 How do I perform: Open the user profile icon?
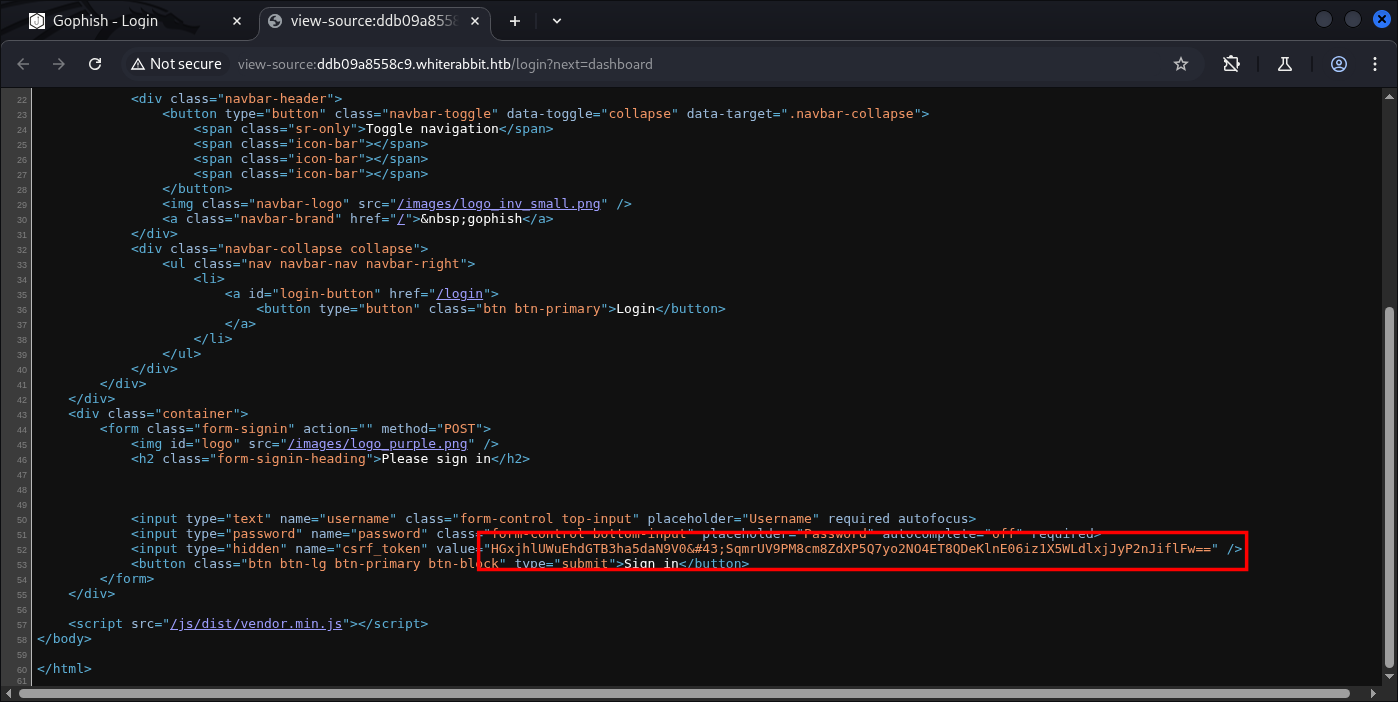(x=1338, y=64)
